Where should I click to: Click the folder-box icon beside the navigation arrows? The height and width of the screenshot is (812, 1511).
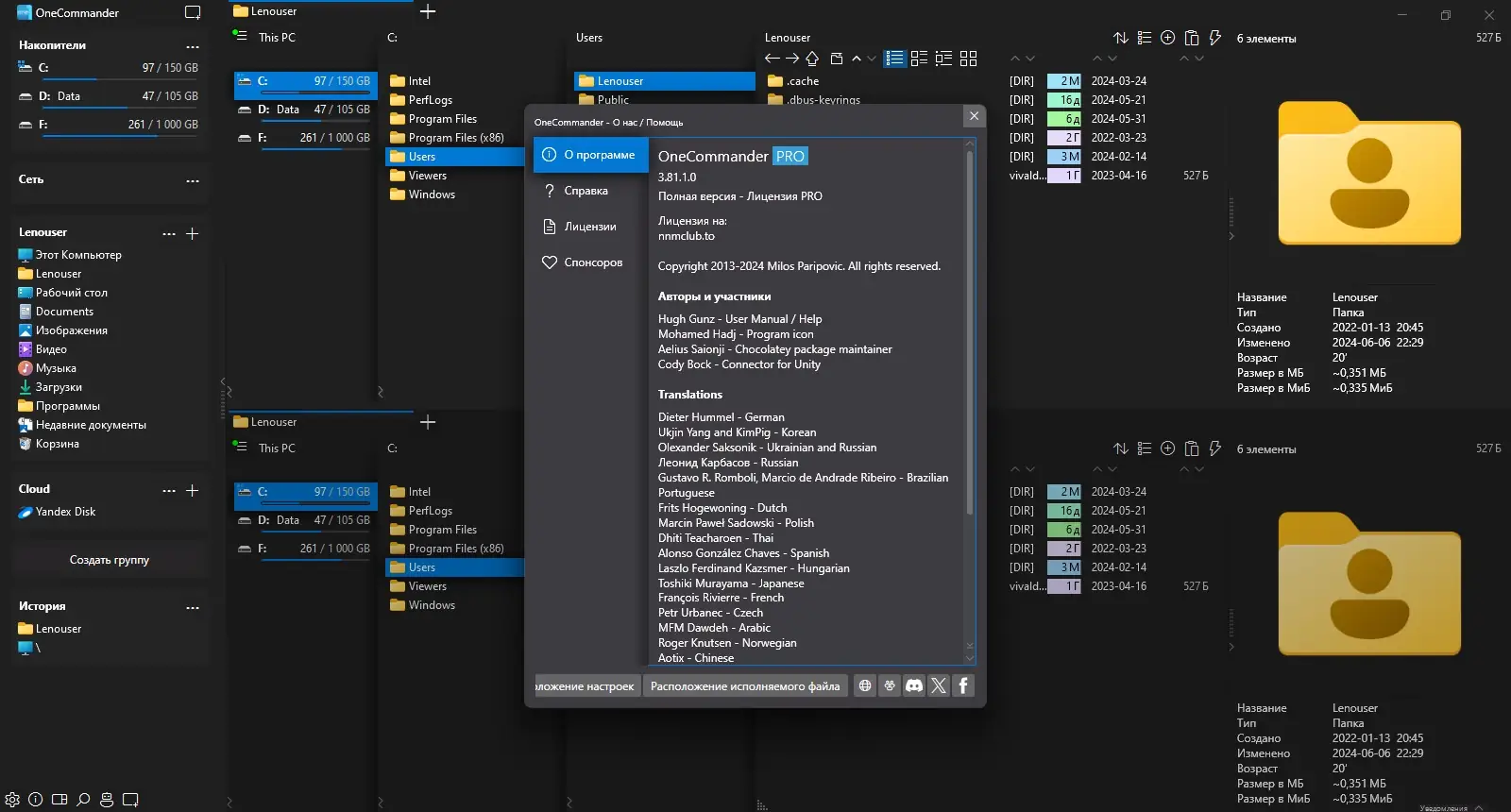(x=836, y=59)
